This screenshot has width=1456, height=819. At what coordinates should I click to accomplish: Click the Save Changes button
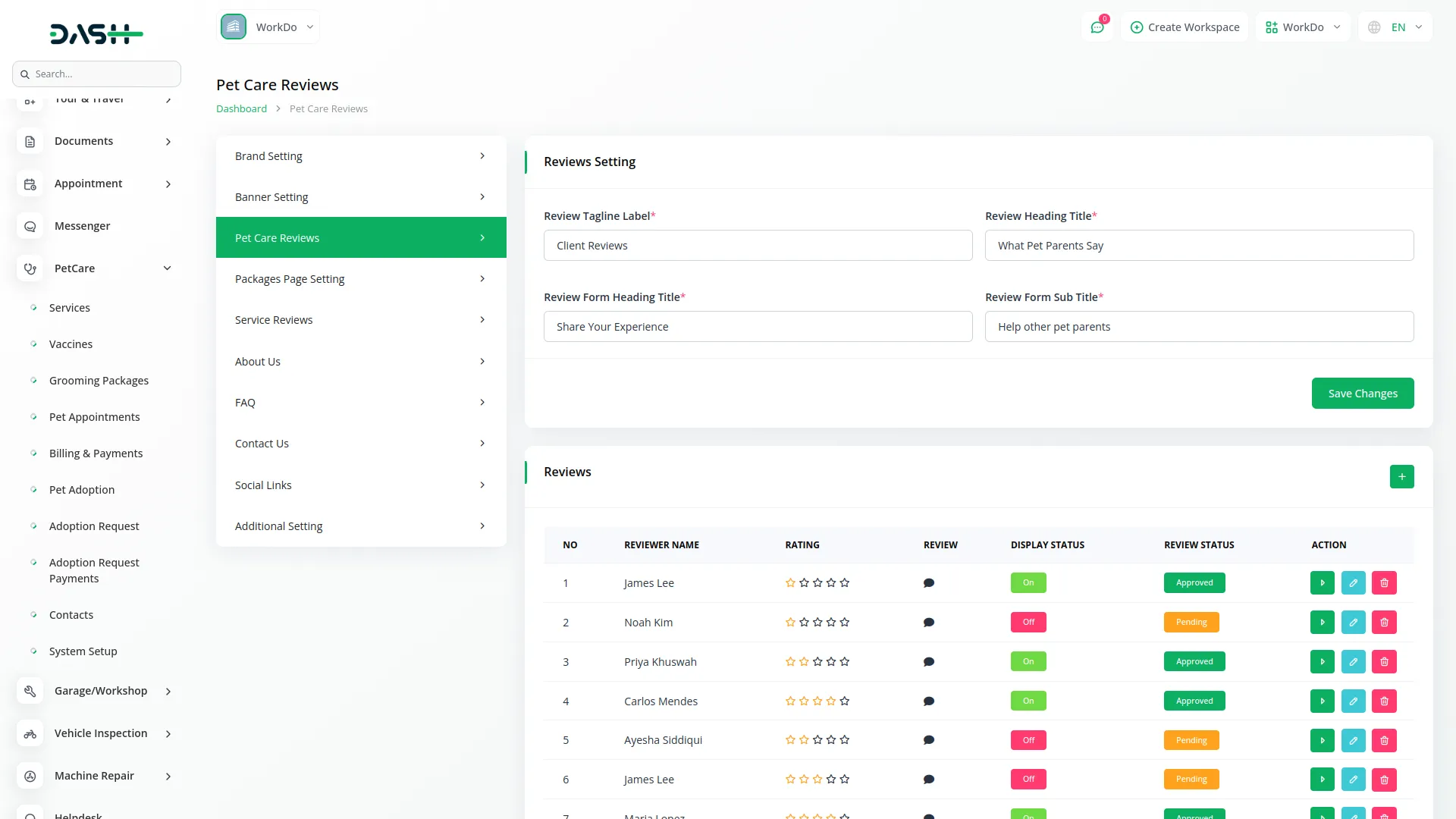pos(1362,394)
